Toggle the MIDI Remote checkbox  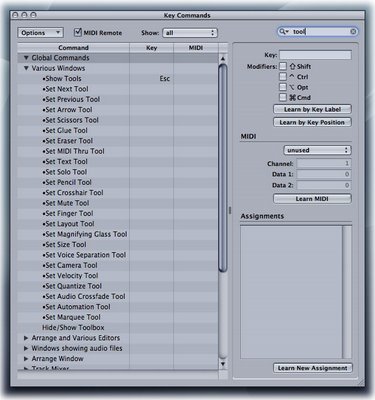(x=78, y=32)
